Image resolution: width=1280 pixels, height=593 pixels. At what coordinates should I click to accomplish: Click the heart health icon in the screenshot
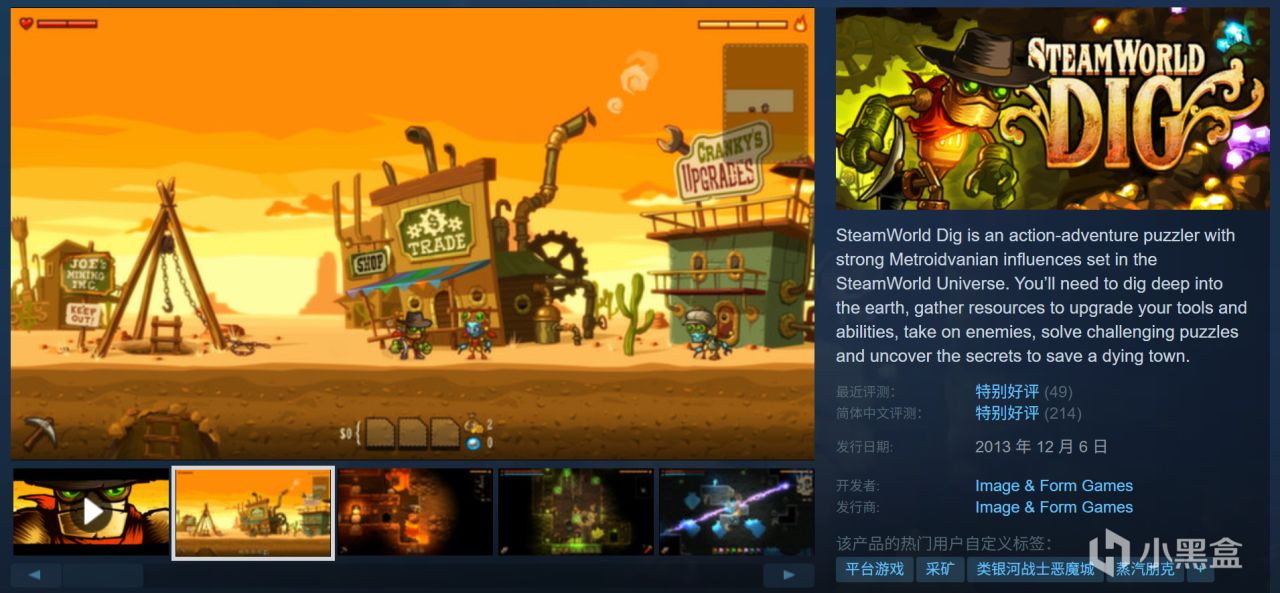coord(26,23)
